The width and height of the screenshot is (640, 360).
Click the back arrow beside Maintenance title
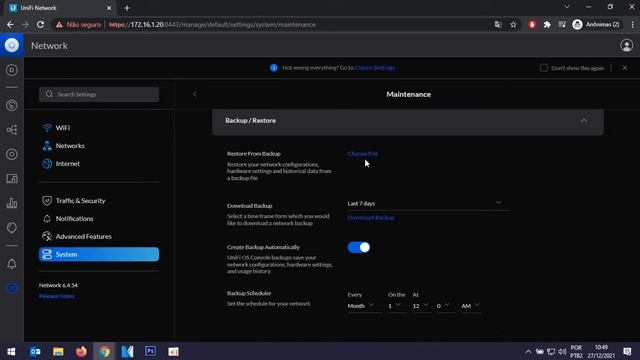(x=195, y=94)
